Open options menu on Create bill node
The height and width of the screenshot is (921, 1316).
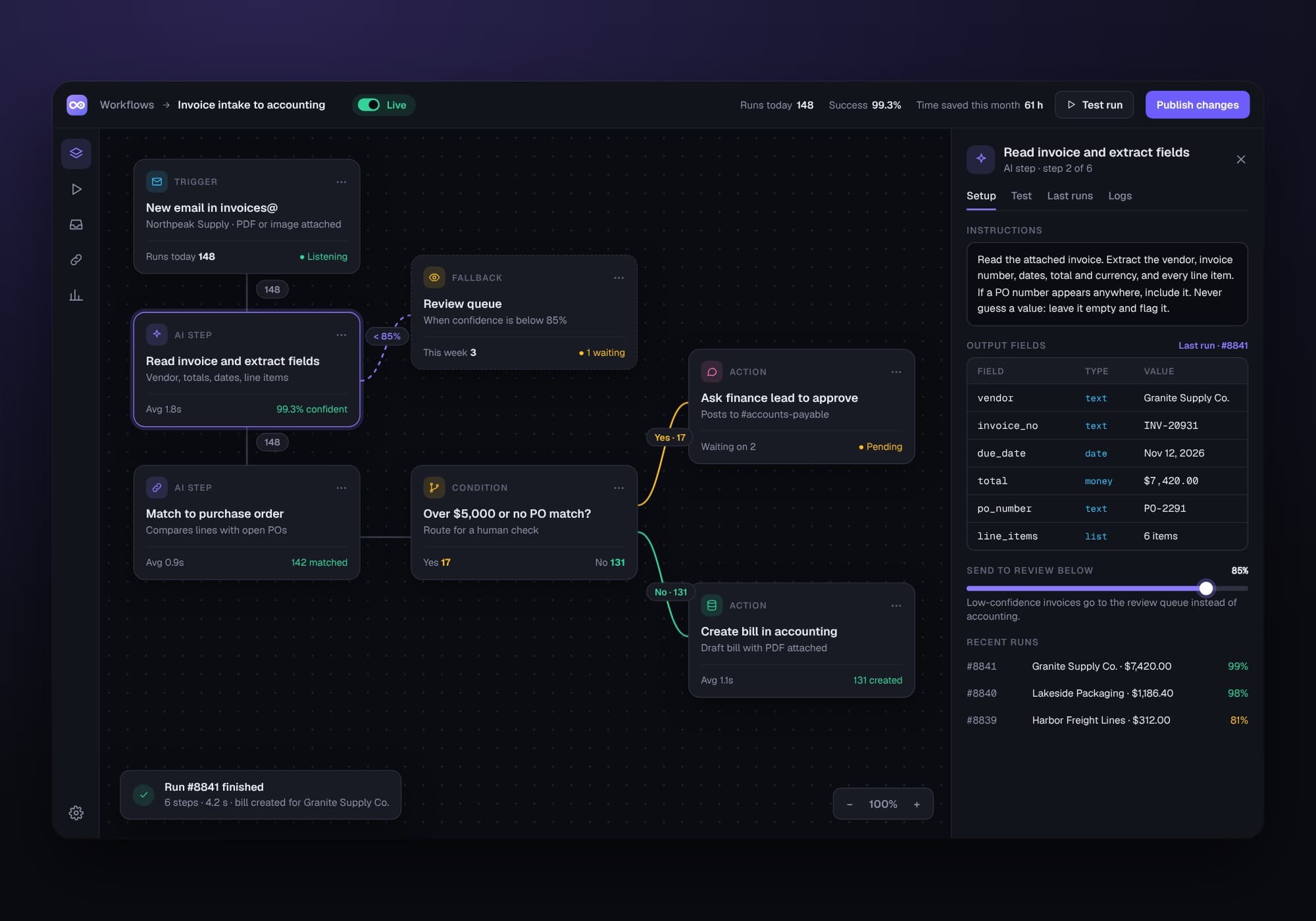click(896, 606)
